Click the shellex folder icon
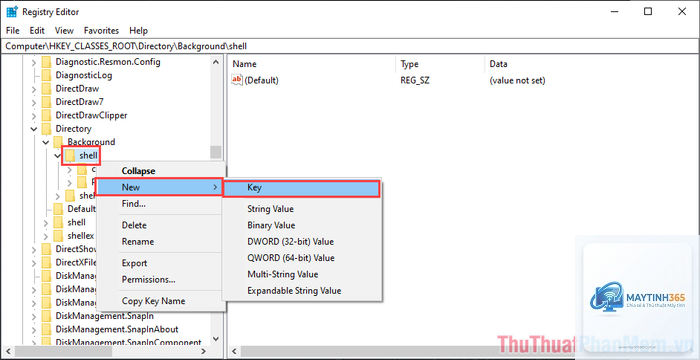This screenshot has width=700, height=360. (58, 236)
